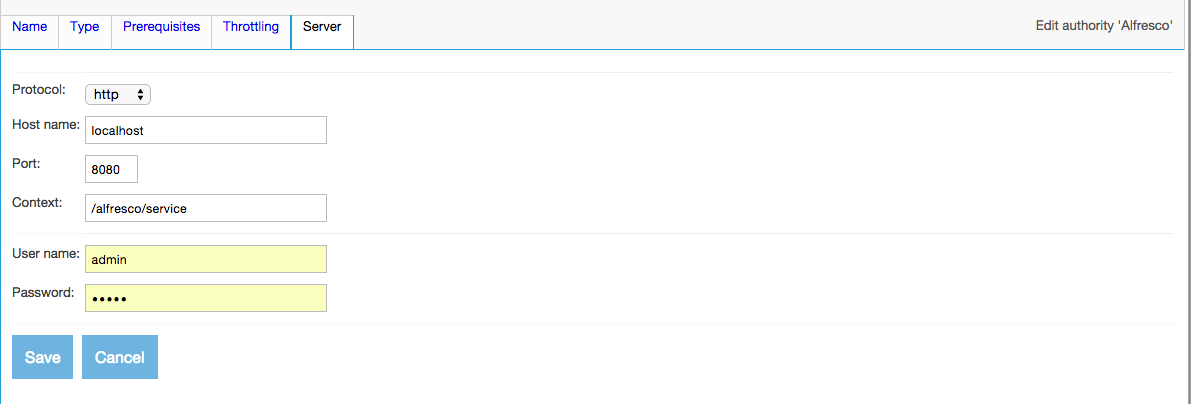Focus the Host name field containing localhost
The height and width of the screenshot is (404, 1191).
[206, 130]
